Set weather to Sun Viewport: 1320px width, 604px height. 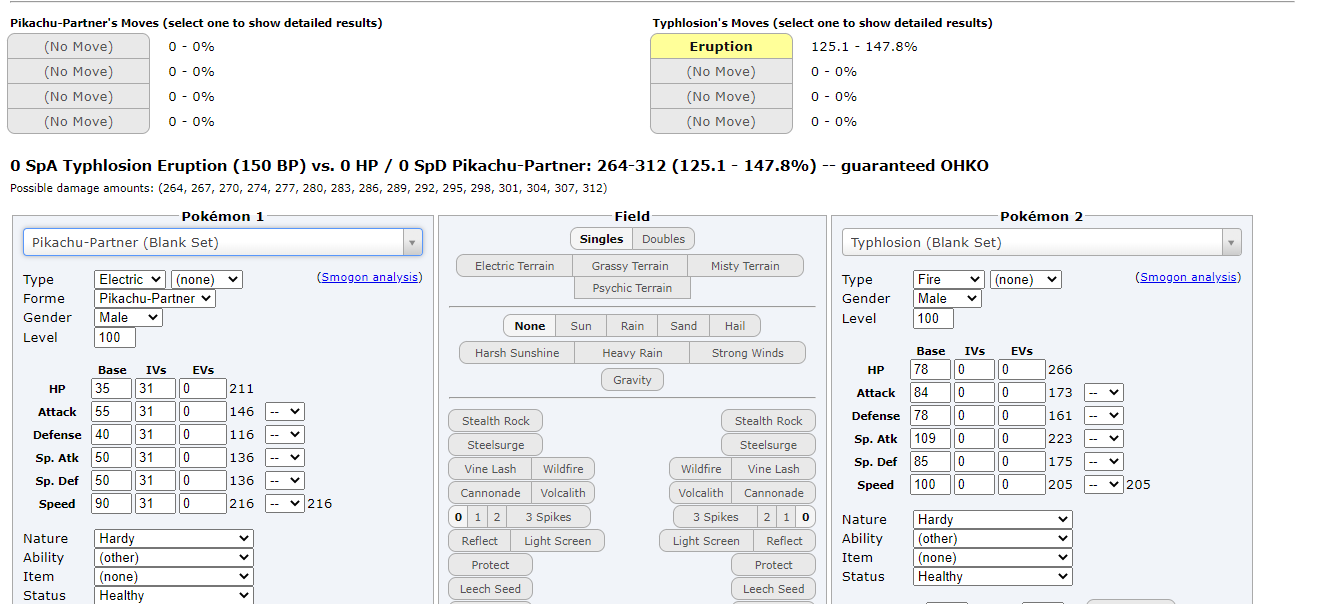[581, 326]
